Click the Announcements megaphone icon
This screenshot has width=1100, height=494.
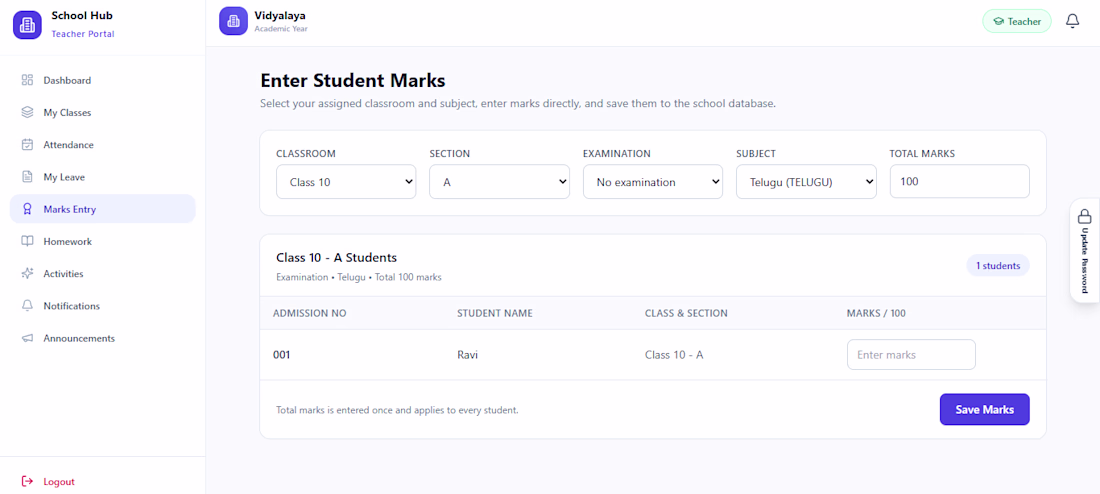(x=27, y=338)
